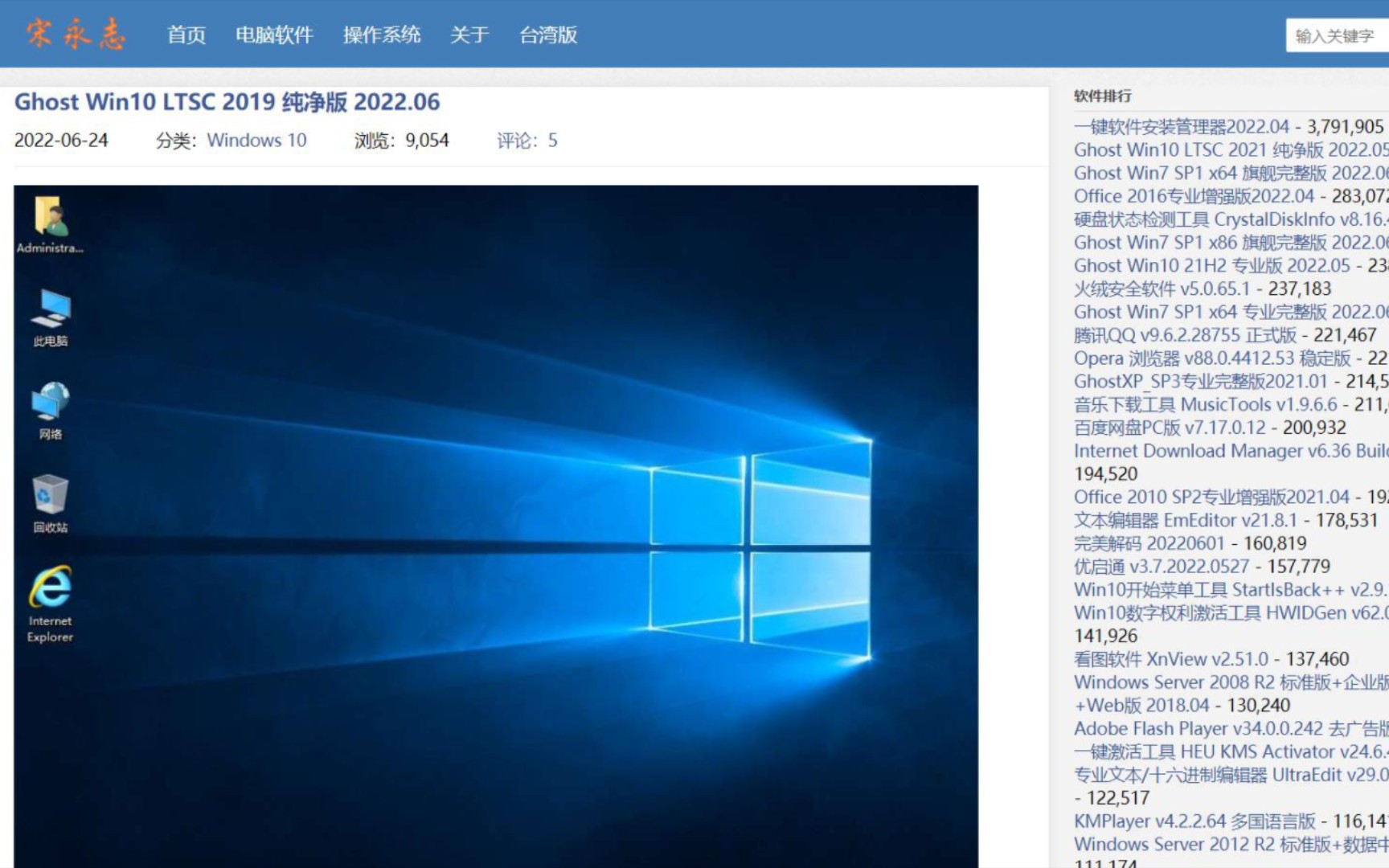Open Internet Download Manager v6.36 link
This screenshot has width=1389, height=868.
(1231, 452)
